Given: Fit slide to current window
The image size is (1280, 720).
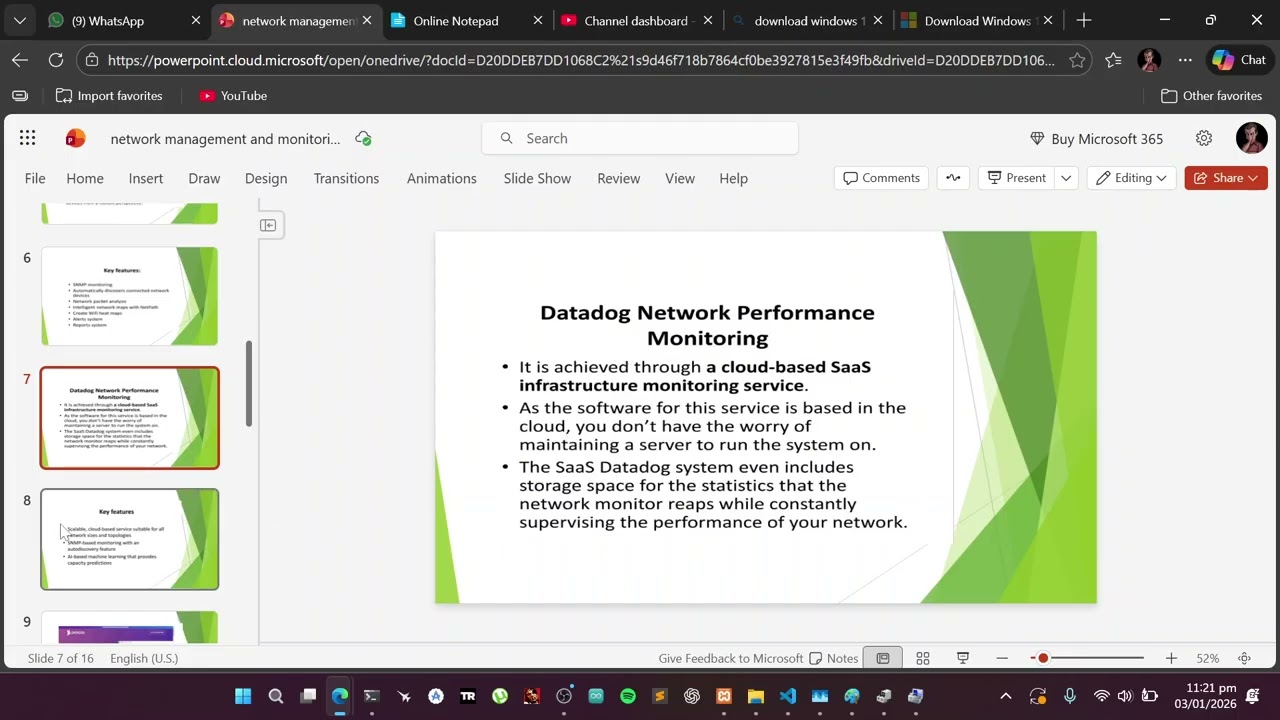Looking at the screenshot, I should (x=1245, y=658).
